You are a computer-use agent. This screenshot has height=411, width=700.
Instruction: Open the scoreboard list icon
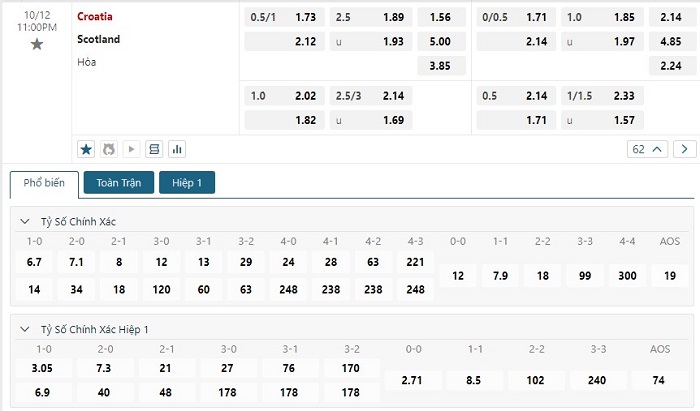click(154, 149)
